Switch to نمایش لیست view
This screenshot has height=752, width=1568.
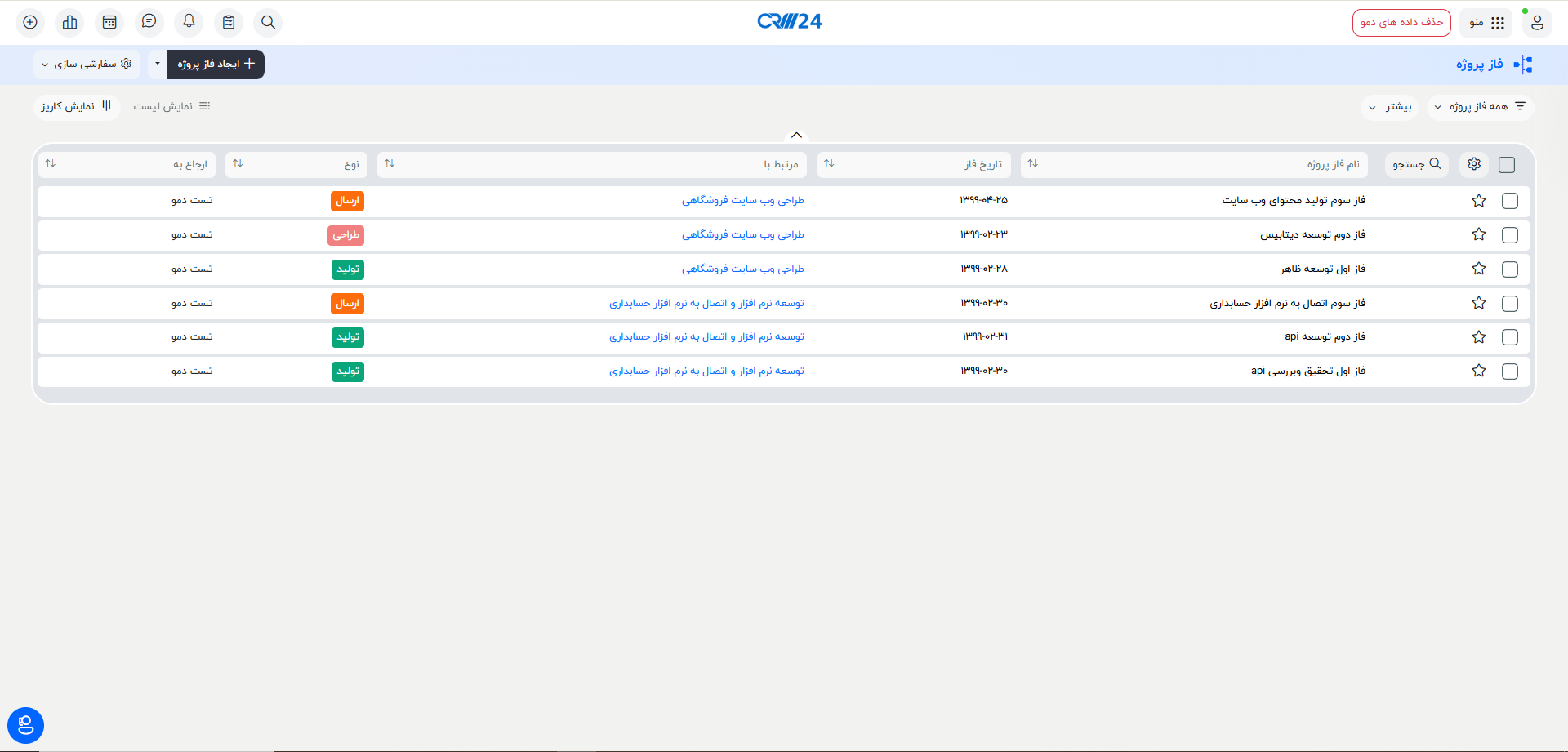171,105
